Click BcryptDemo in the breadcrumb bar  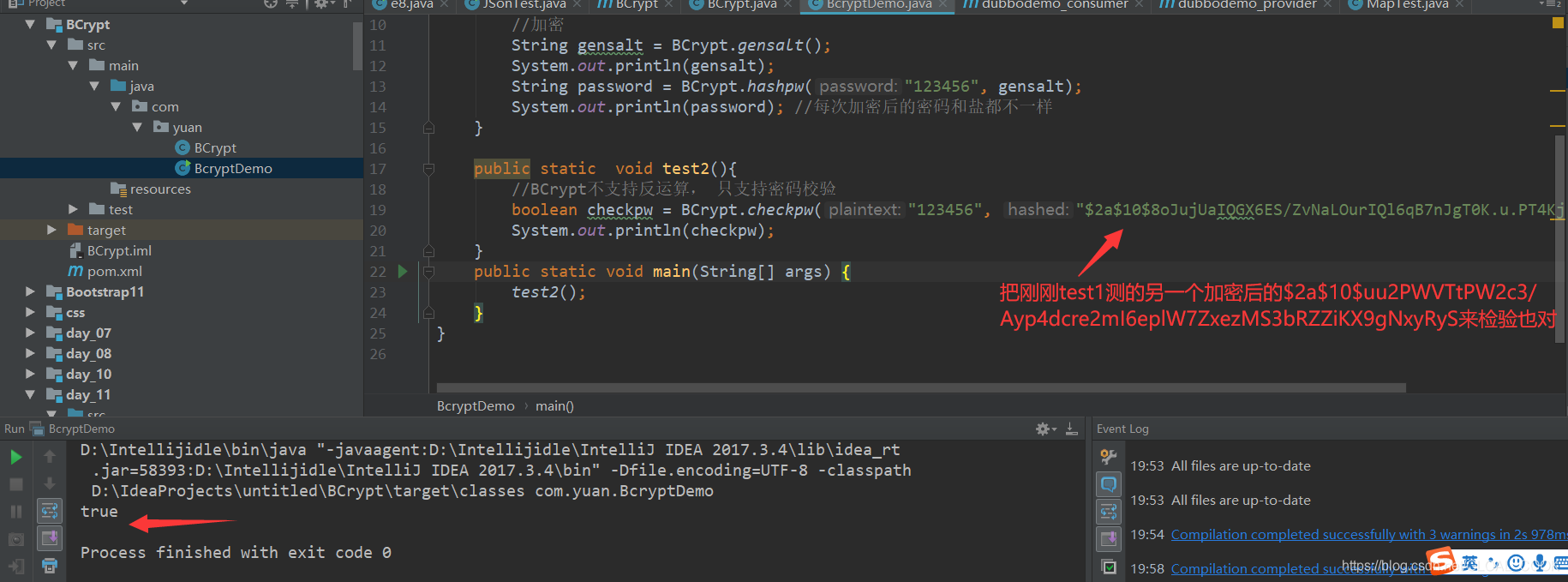[476, 405]
